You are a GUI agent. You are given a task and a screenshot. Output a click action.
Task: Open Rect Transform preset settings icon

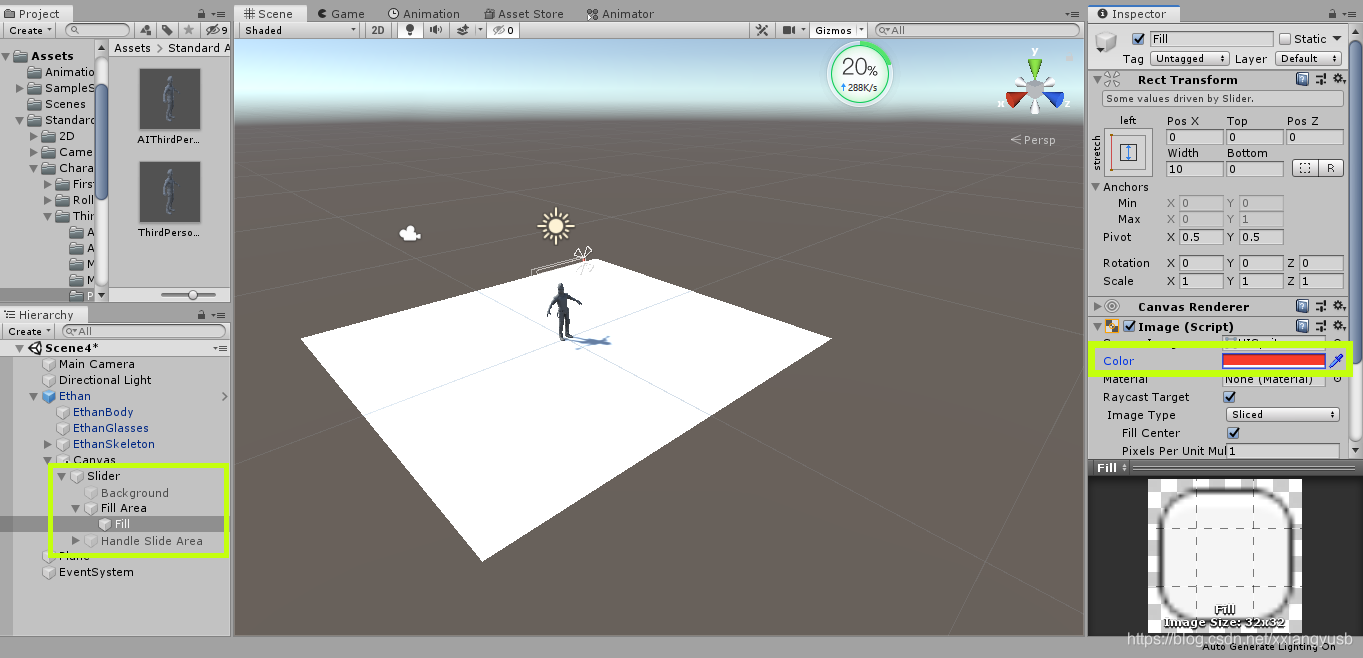click(x=1319, y=80)
